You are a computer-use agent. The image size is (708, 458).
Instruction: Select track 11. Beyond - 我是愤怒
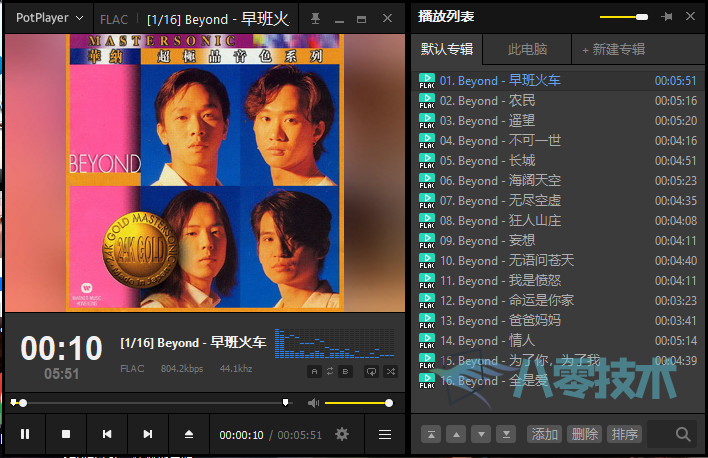pos(558,280)
